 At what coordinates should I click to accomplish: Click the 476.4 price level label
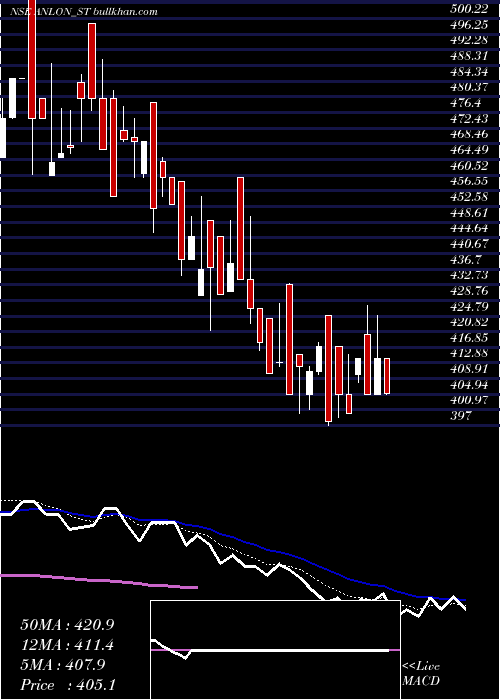click(x=466, y=103)
